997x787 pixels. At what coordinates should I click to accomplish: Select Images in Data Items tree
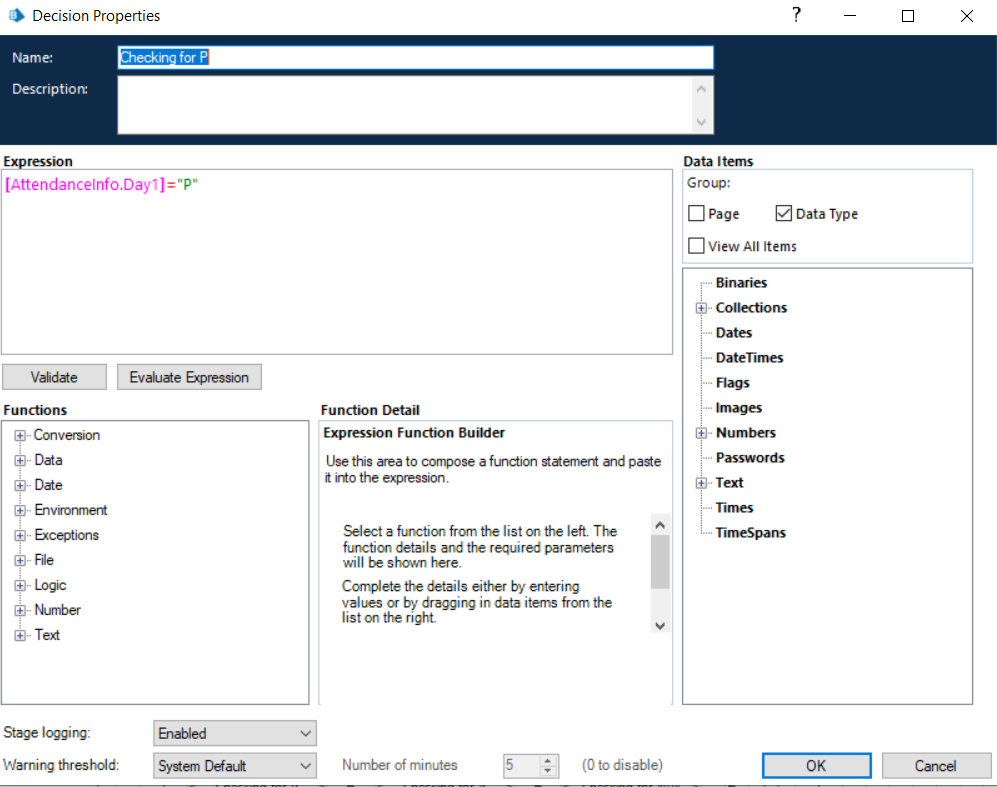(x=739, y=408)
